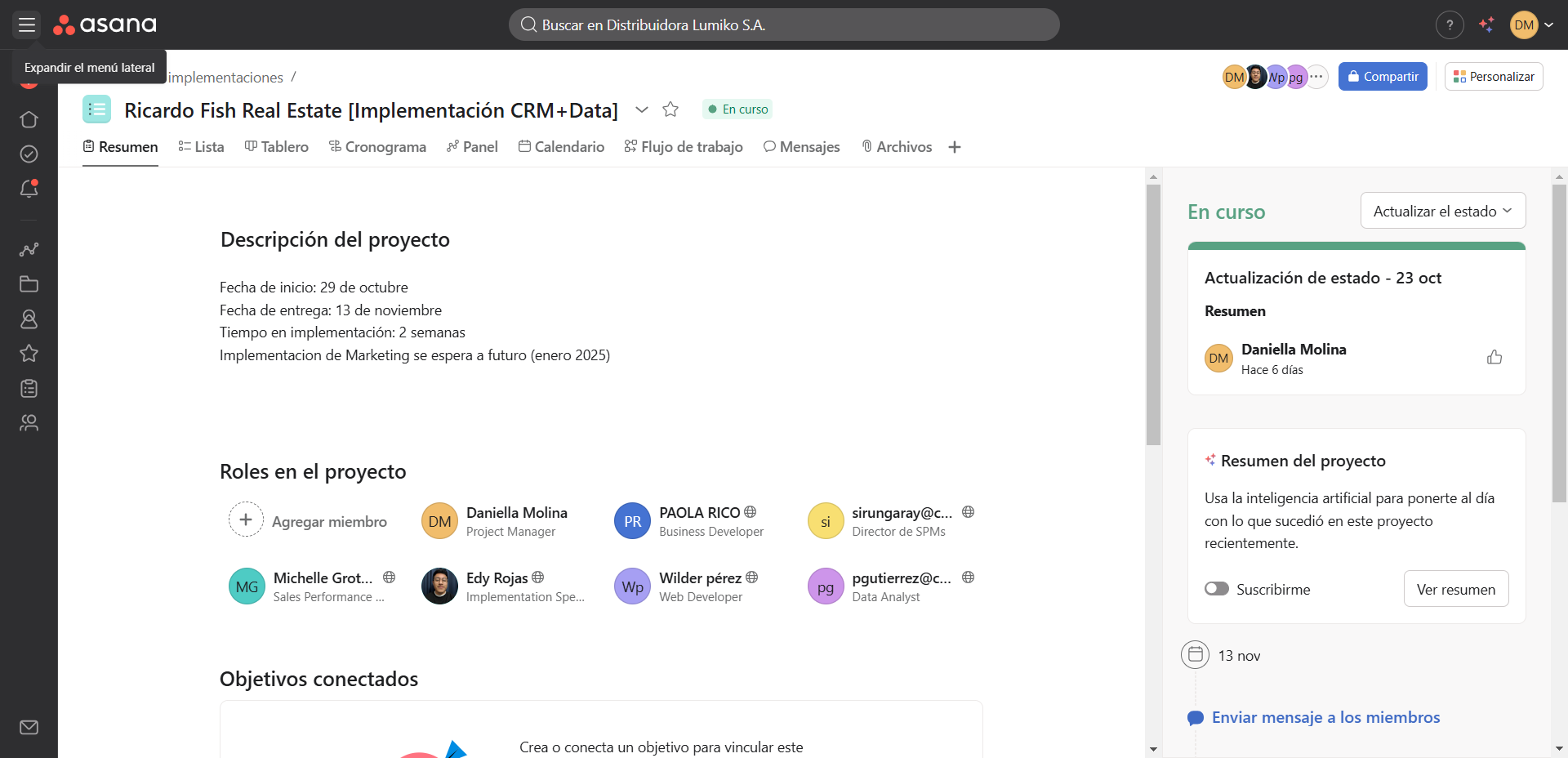Open Reporting graph icon in sidebar
Image resolution: width=1568 pixels, height=758 pixels.
click(x=29, y=250)
